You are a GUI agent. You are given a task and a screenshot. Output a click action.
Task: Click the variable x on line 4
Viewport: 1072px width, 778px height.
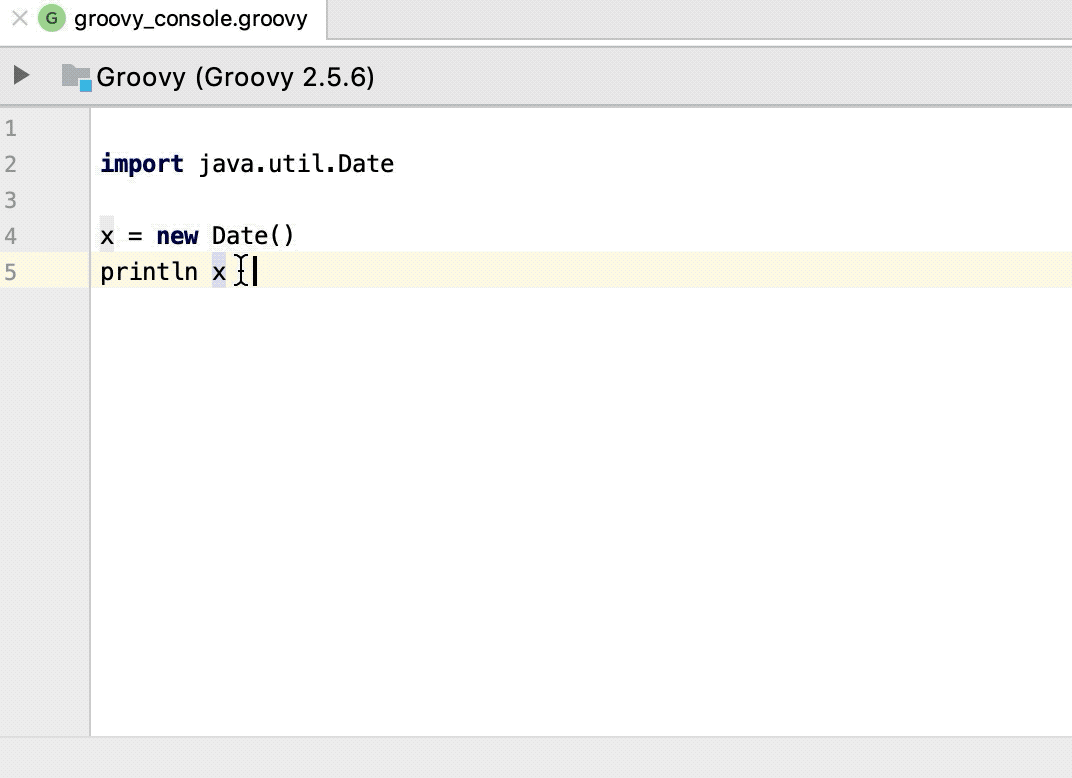coord(104,235)
